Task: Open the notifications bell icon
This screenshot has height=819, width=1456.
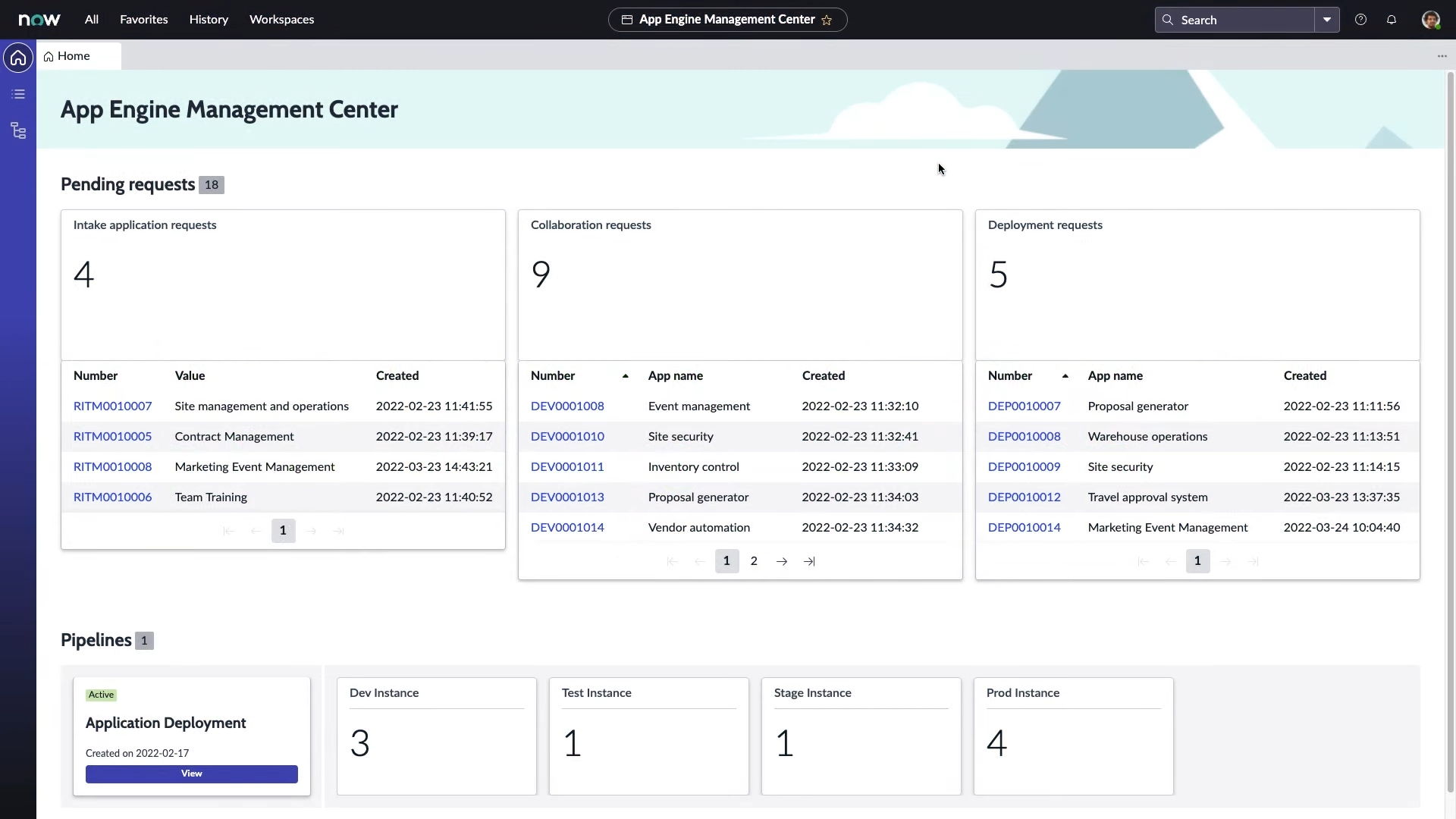Action: pyautogui.click(x=1391, y=20)
